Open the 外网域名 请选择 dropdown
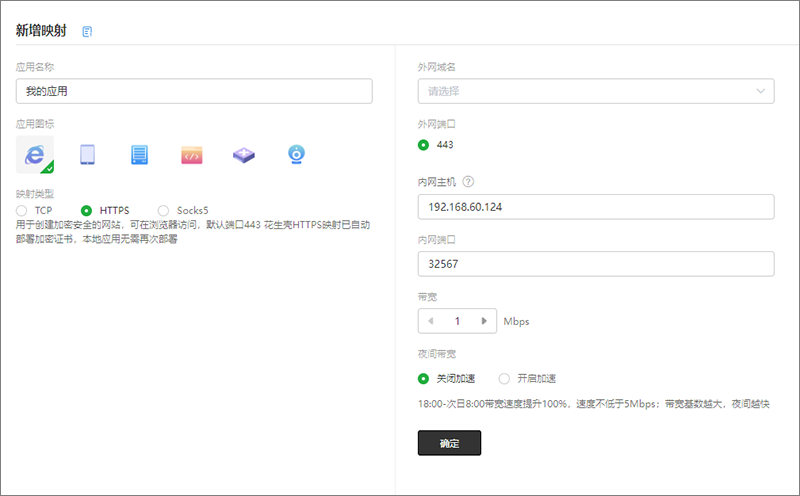 [596, 91]
